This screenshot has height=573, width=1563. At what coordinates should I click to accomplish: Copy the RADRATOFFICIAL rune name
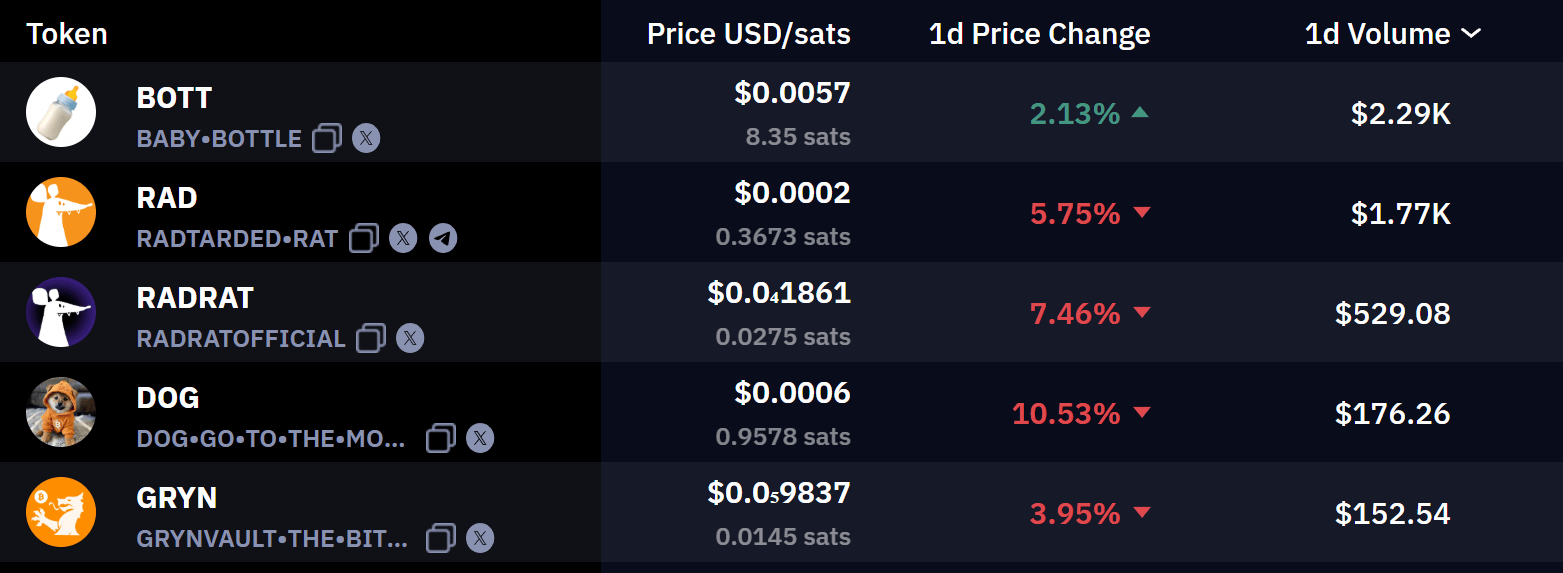click(371, 338)
